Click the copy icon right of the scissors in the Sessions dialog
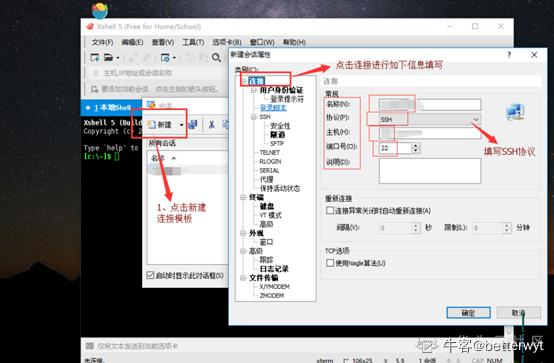This screenshot has height=363, width=554. 225,124
